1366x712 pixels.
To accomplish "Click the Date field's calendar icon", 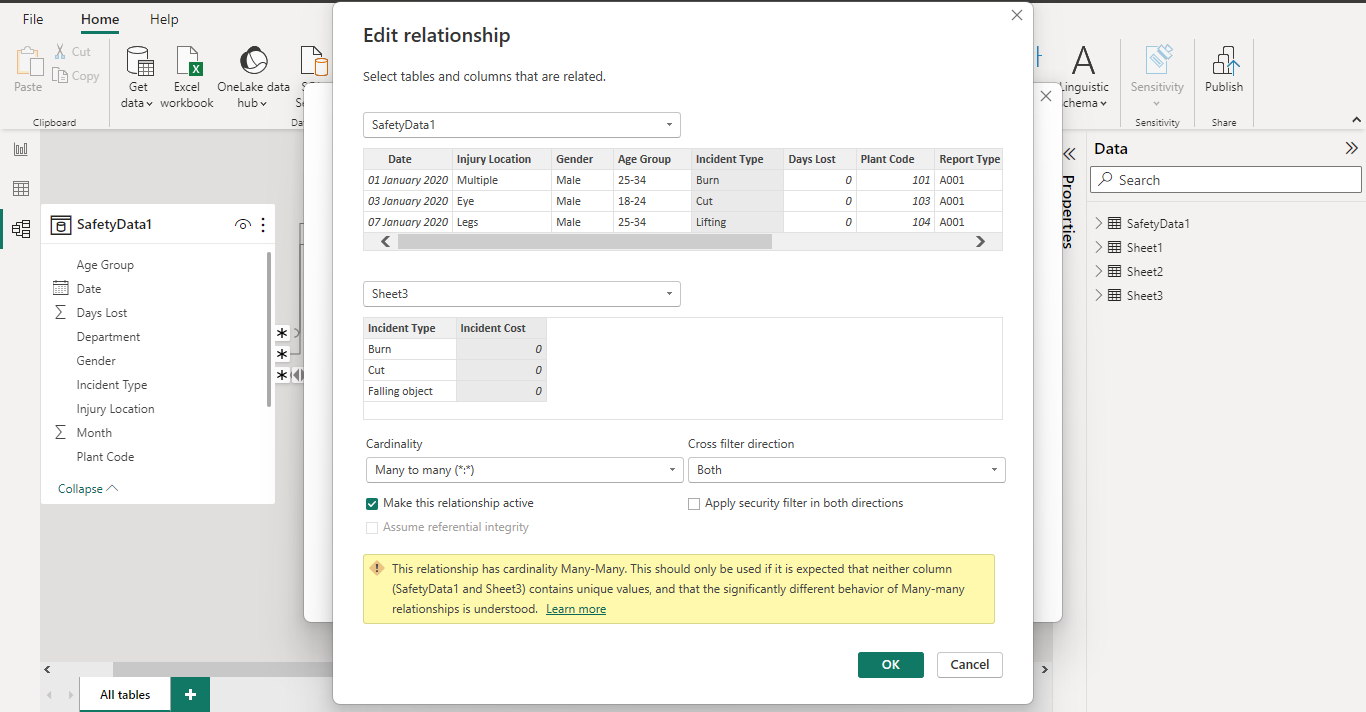I will tap(62, 288).
